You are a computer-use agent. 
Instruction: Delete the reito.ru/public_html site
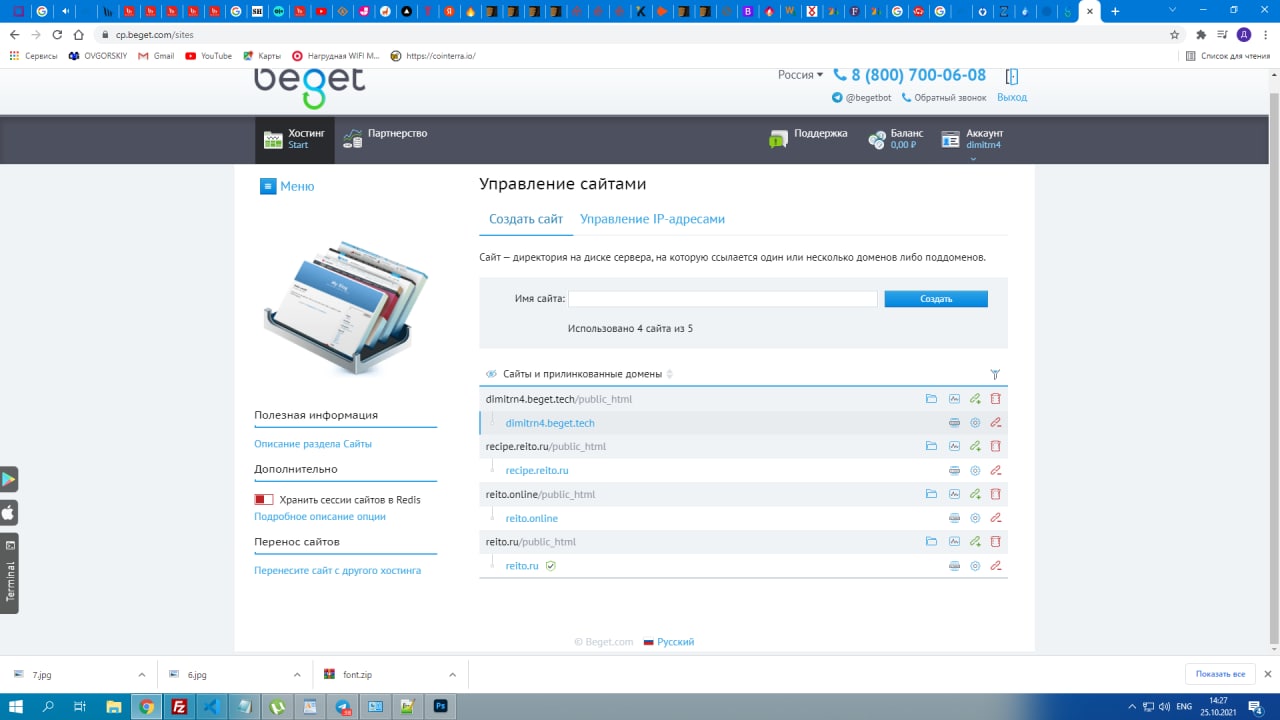click(x=995, y=541)
